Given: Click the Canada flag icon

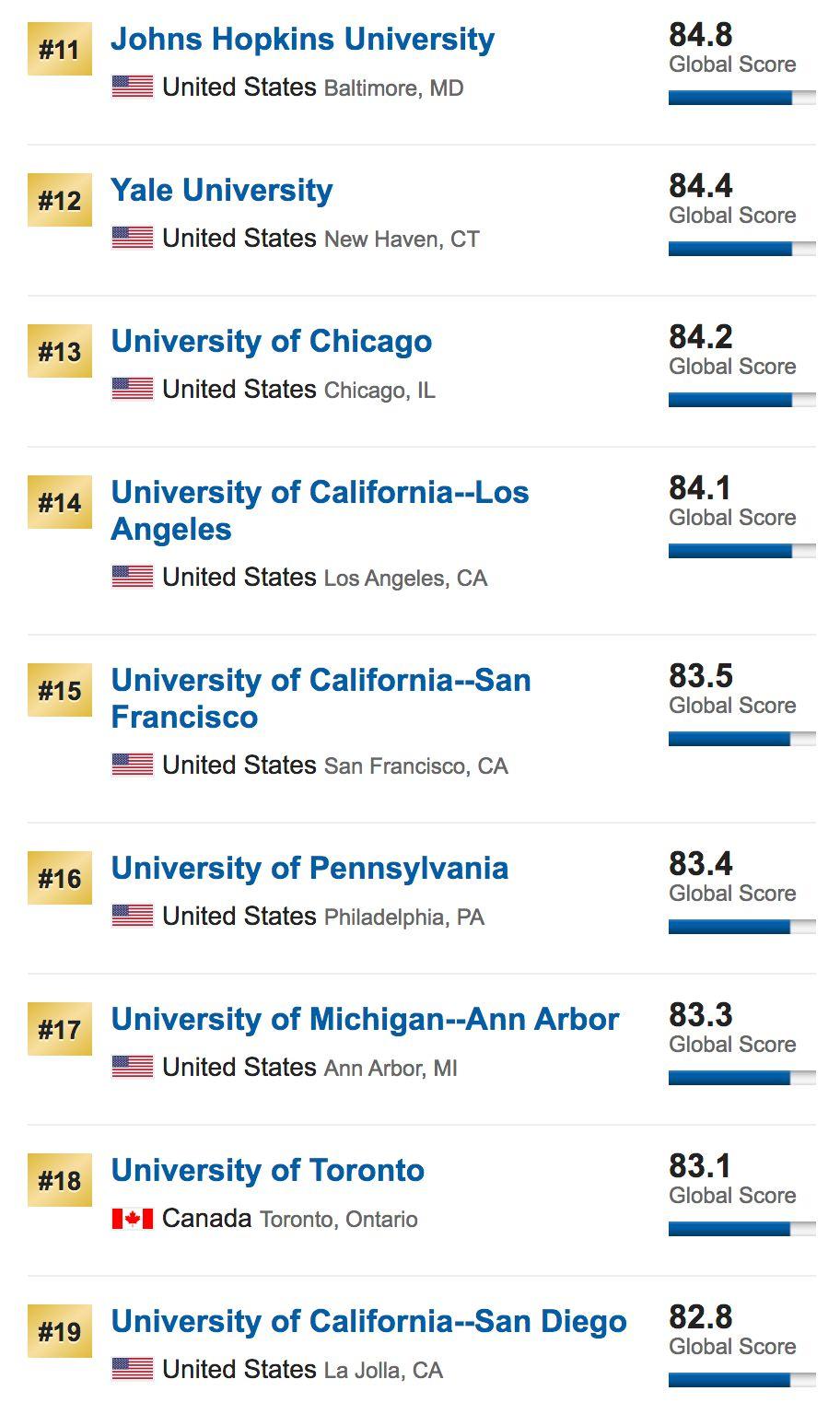Looking at the screenshot, I should point(133,1219).
